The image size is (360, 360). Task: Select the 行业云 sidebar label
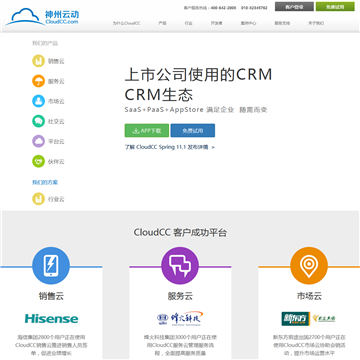(x=56, y=199)
